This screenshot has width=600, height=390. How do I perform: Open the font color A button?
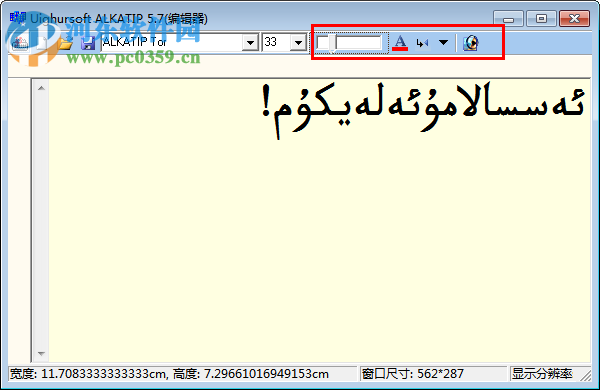[x=400, y=42]
